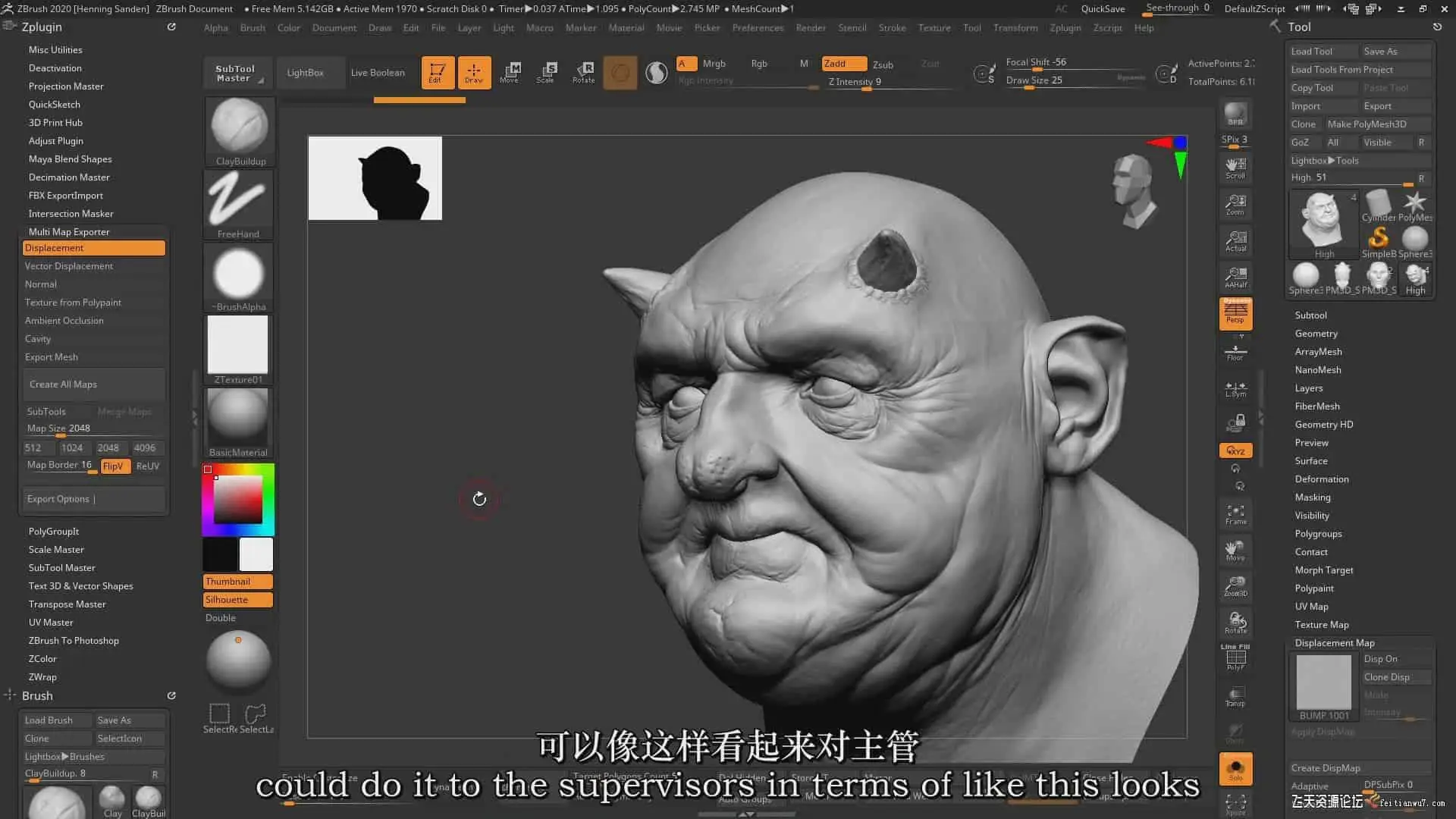
Task: Activate the Scale transform icon
Action: tap(546, 72)
